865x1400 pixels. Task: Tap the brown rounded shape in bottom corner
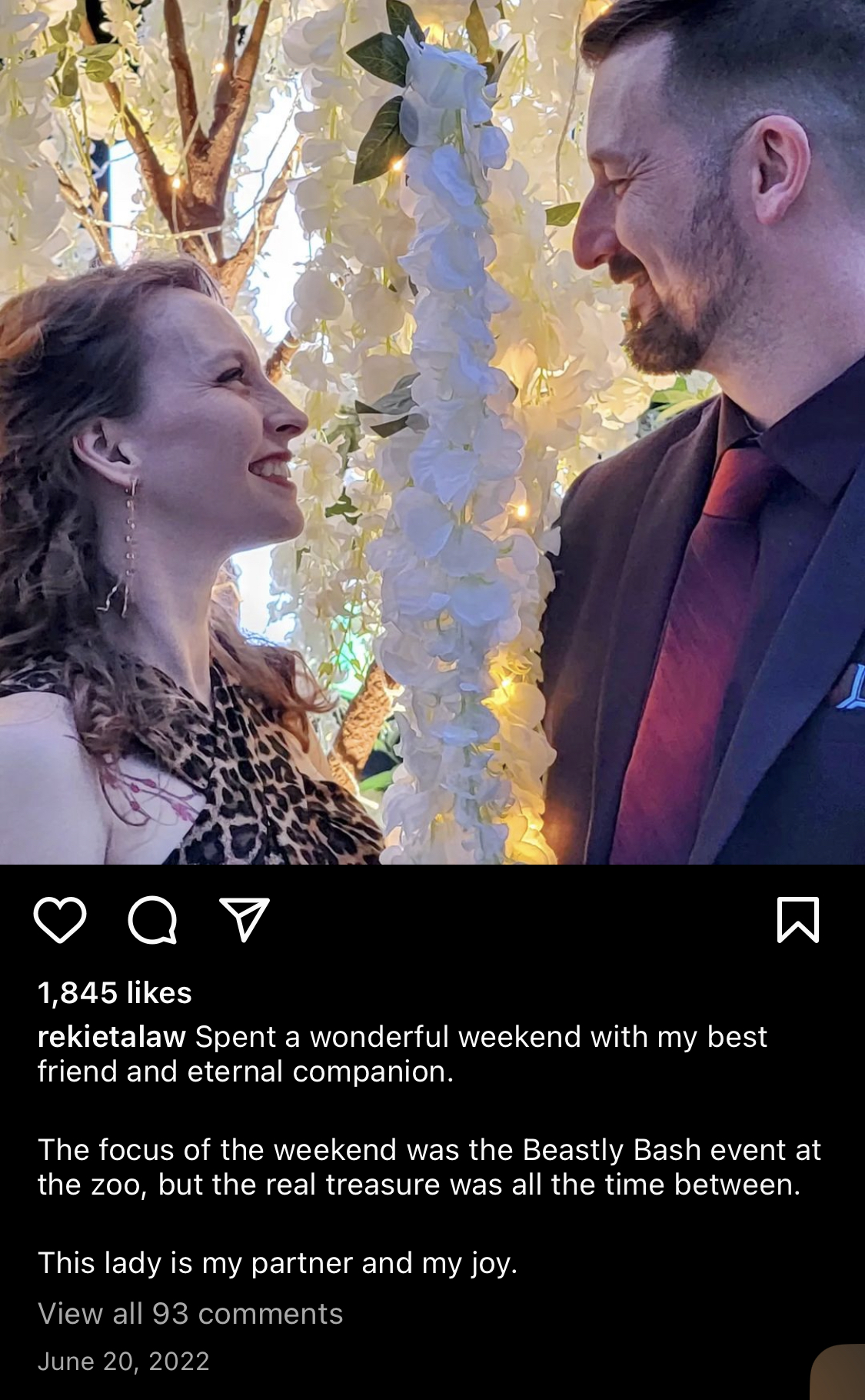point(838,1372)
